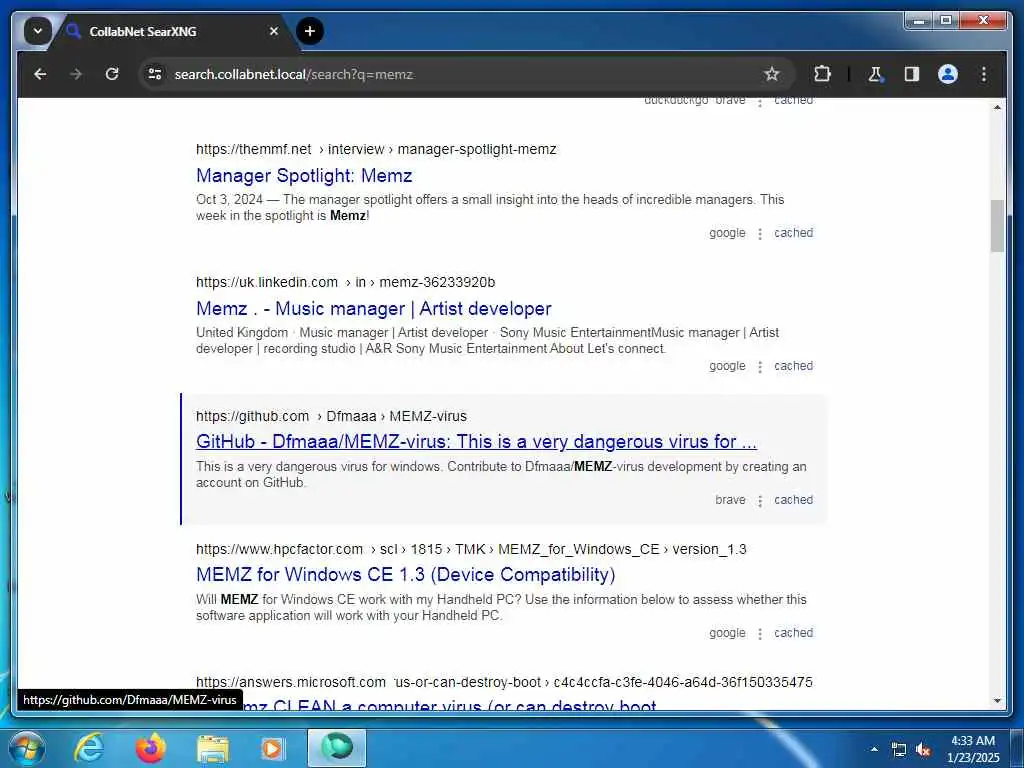Launch Firefox from taskbar
Viewport: 1024px width, 768px height.
click(x=151, y=748)
